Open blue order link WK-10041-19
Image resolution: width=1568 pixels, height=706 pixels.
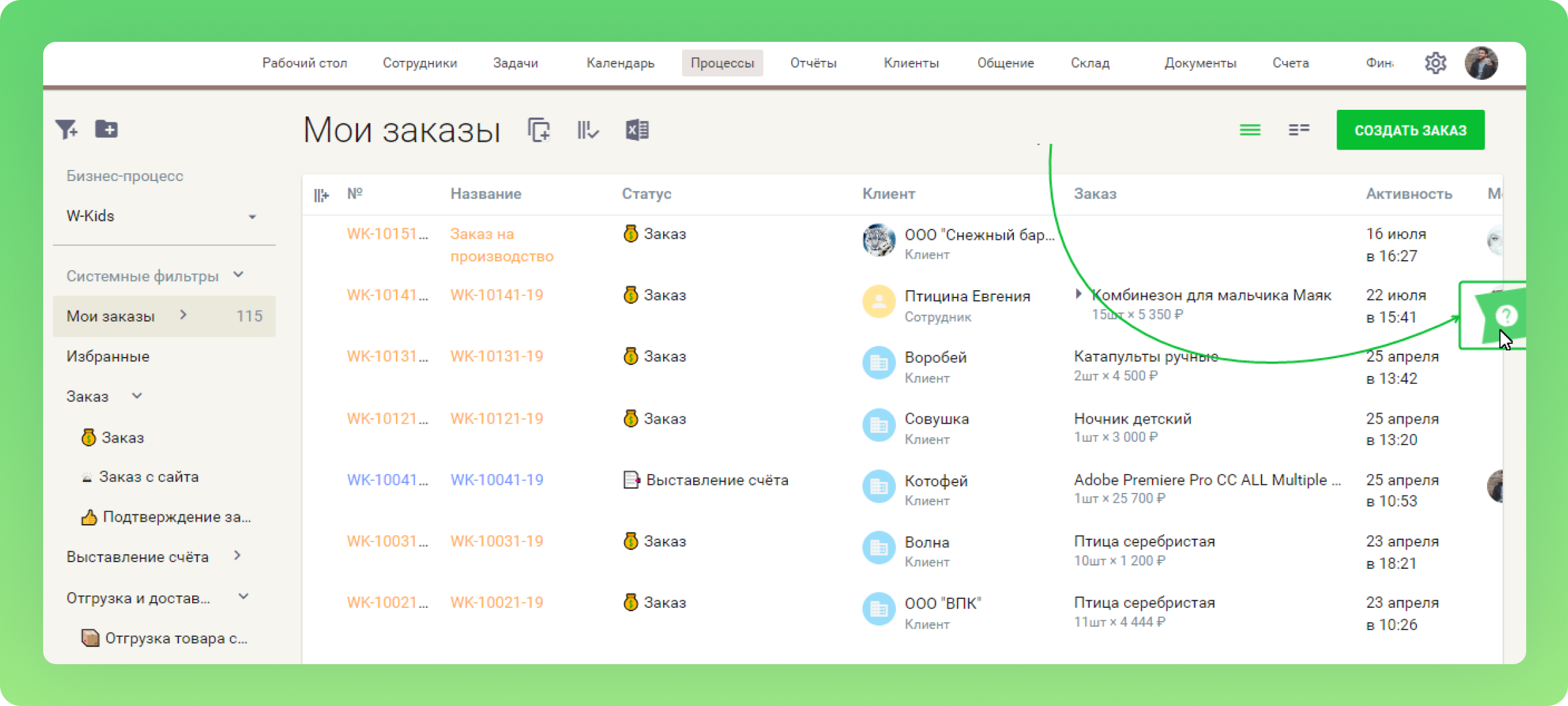[x=497, y=480]
